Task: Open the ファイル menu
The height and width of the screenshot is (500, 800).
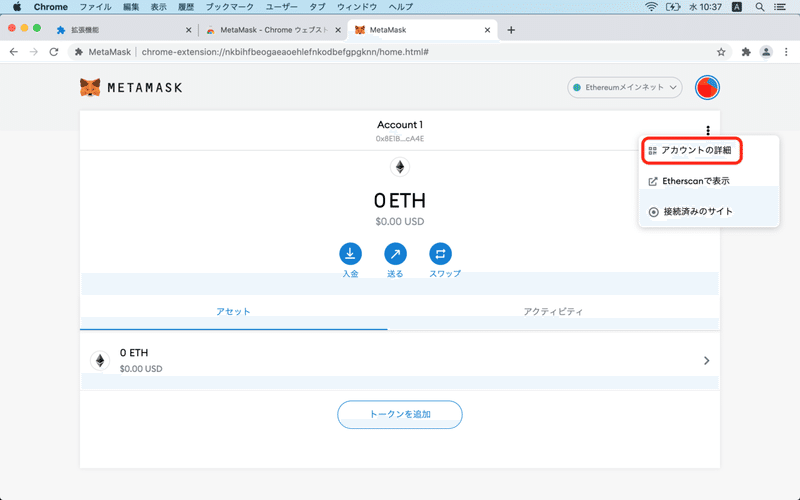Action: (x=95, y=7)
